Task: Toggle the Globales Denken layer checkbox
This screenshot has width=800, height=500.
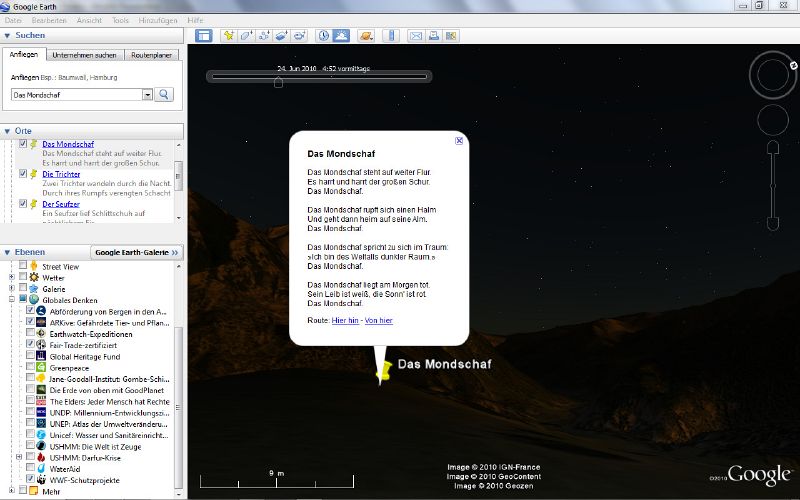Action: [23, 298]
